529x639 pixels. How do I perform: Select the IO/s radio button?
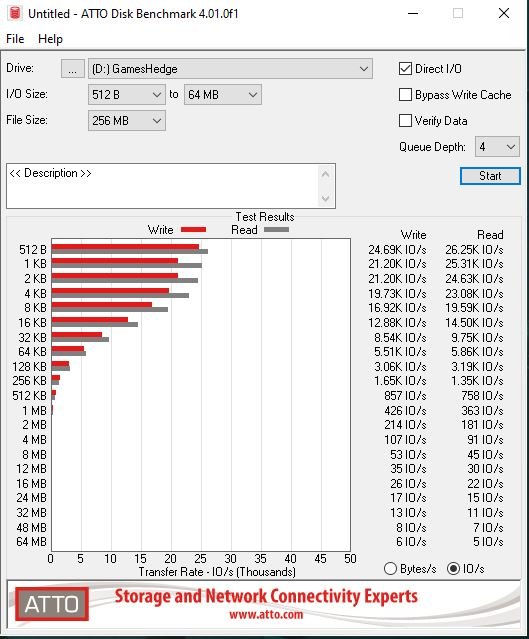pos(453,568)
